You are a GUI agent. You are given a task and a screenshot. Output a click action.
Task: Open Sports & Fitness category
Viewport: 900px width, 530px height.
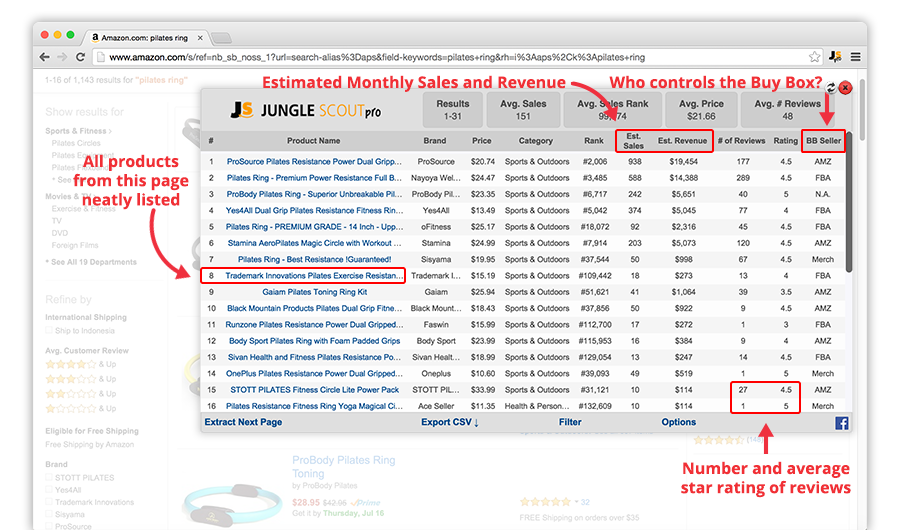[77, 131]
